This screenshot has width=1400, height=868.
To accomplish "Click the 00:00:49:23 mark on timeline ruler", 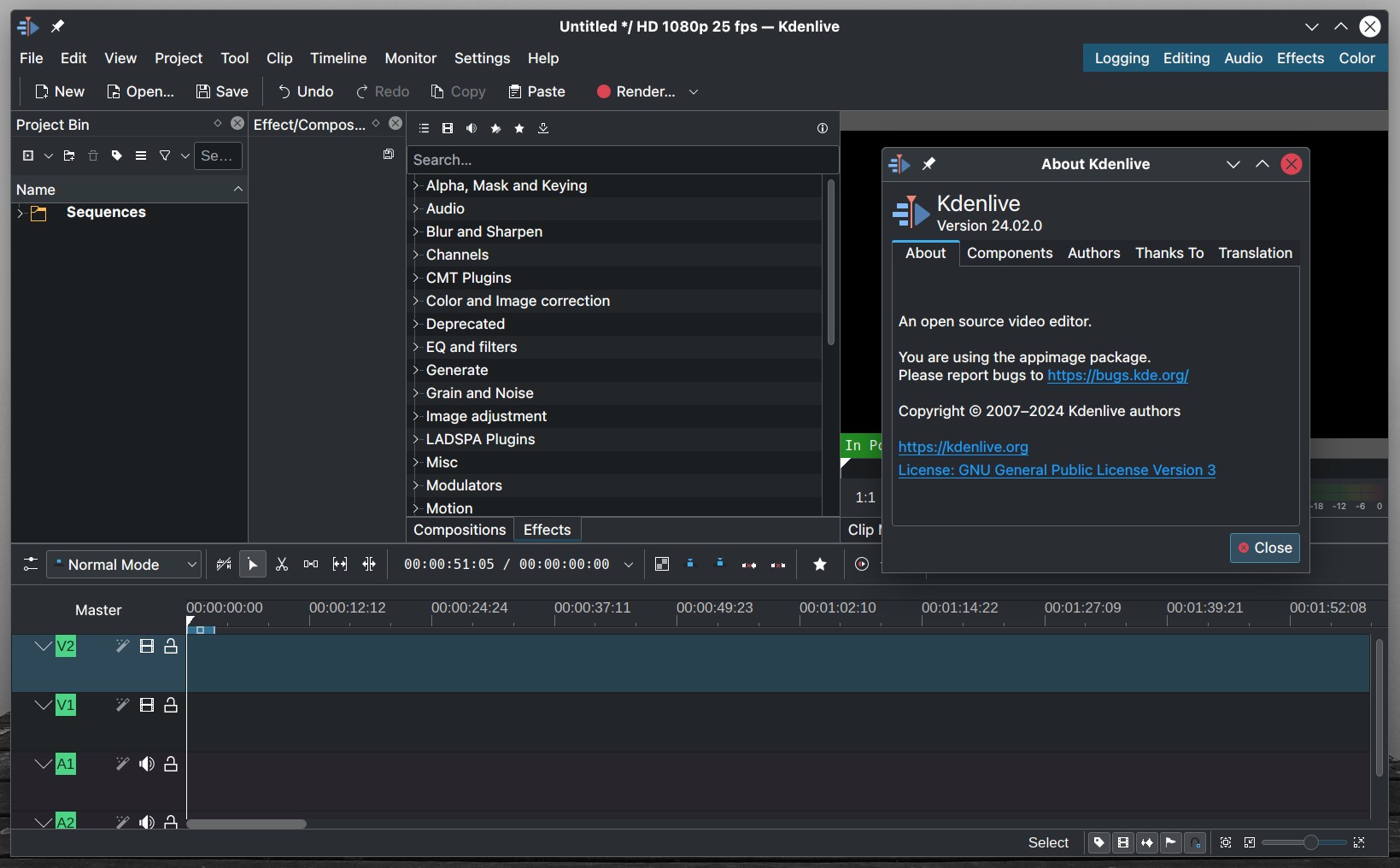I will 714,607.
